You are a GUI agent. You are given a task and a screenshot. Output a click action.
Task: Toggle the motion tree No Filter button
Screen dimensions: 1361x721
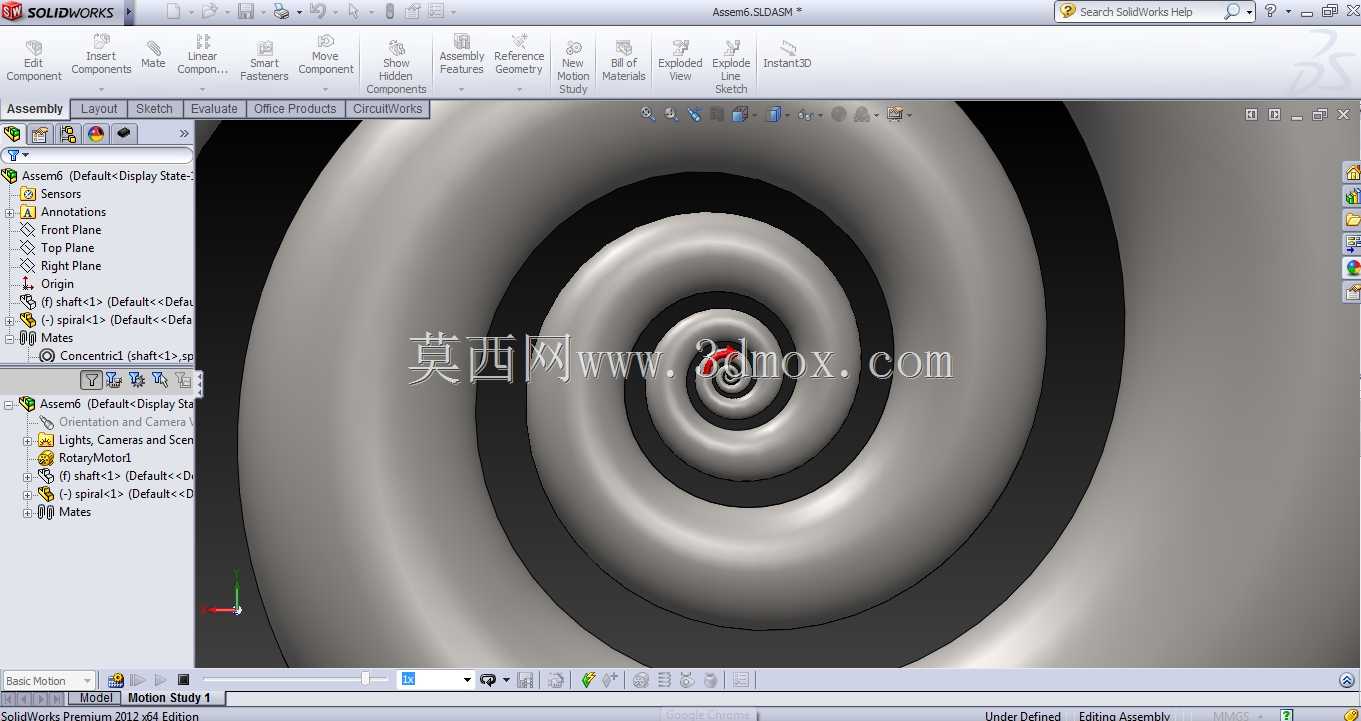pyautogui.click(x=91, y=380)
